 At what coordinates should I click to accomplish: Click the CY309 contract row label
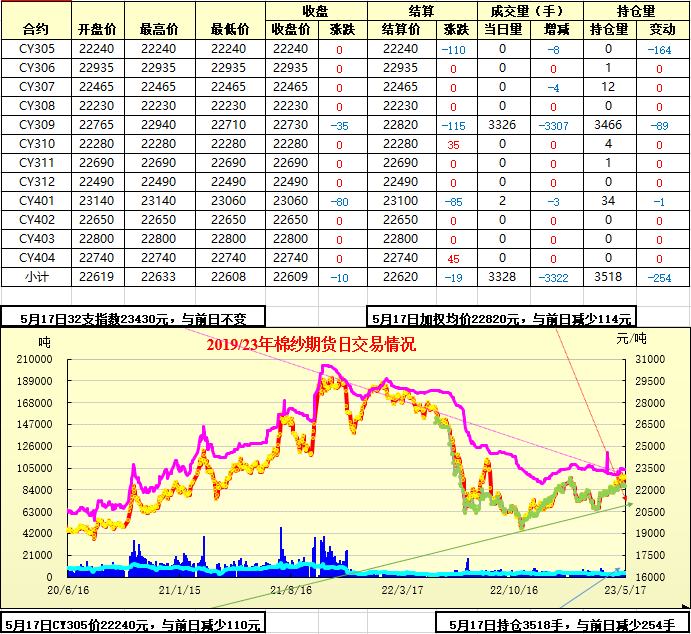[37, 125]
